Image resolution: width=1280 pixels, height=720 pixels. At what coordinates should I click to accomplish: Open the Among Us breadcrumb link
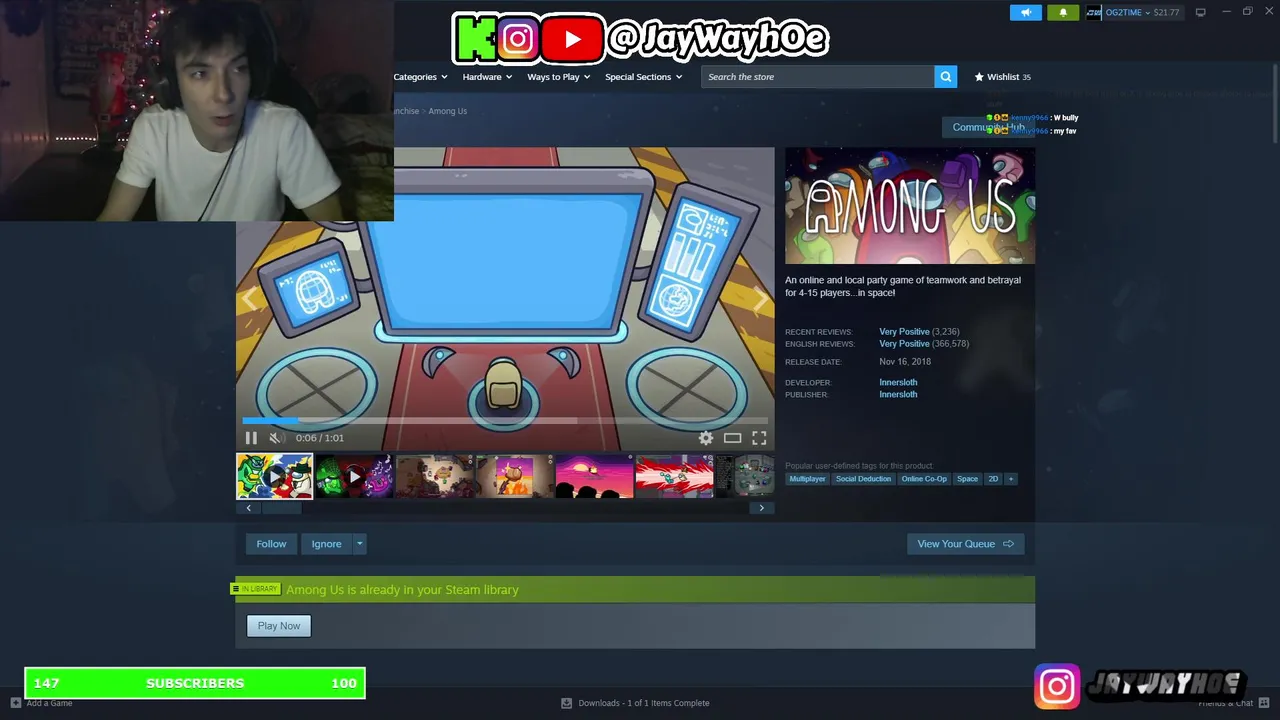(x=448, y=111)
